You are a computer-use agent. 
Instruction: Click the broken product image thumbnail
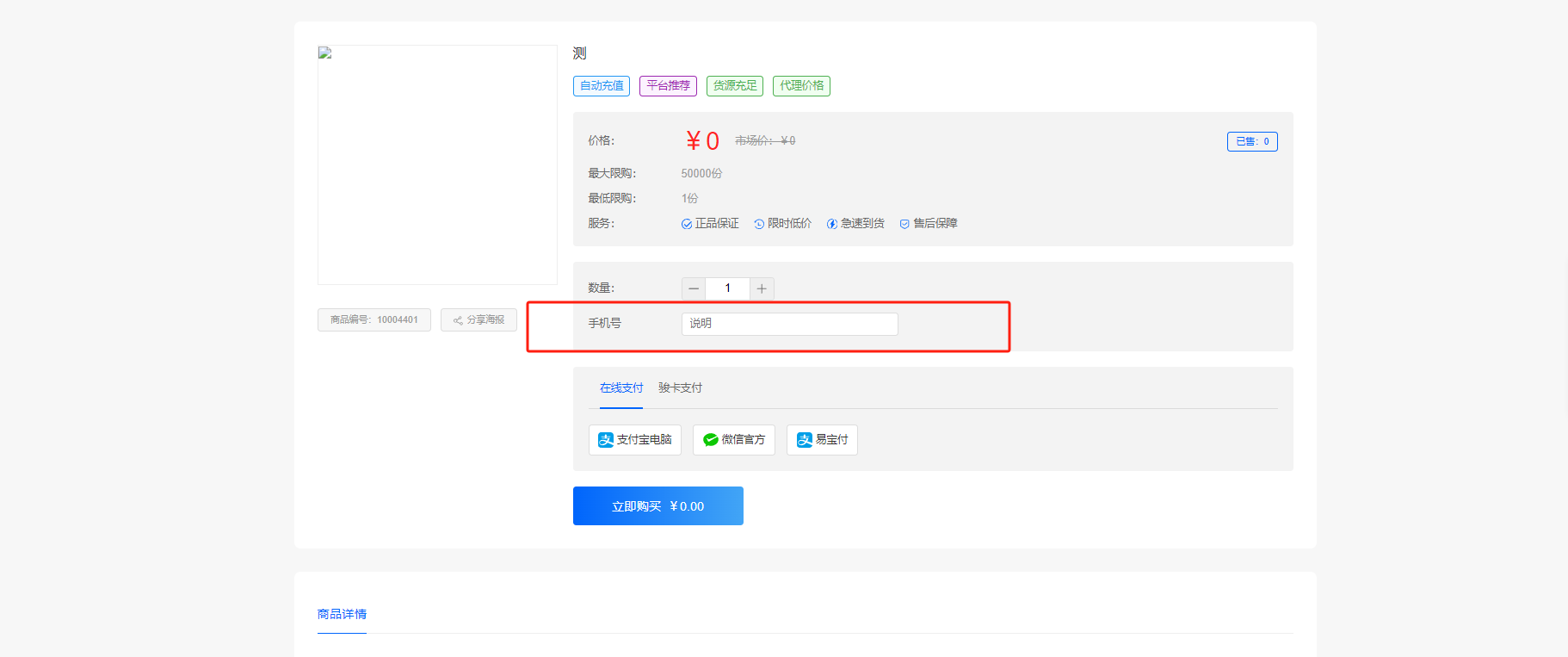(x=325, y=53)
